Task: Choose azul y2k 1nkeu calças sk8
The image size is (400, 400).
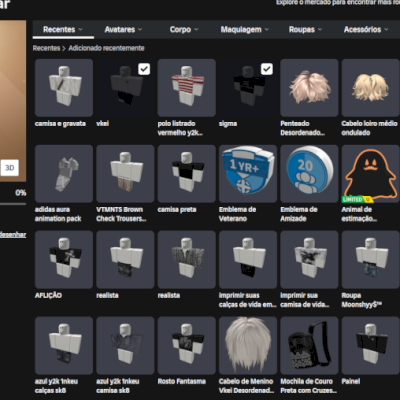Action: coord(64,345)
